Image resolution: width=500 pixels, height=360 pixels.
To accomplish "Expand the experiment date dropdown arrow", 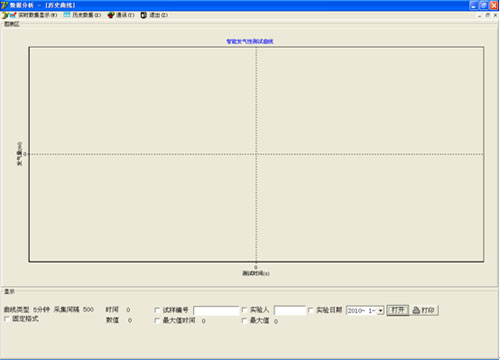I will coord(380,311).
